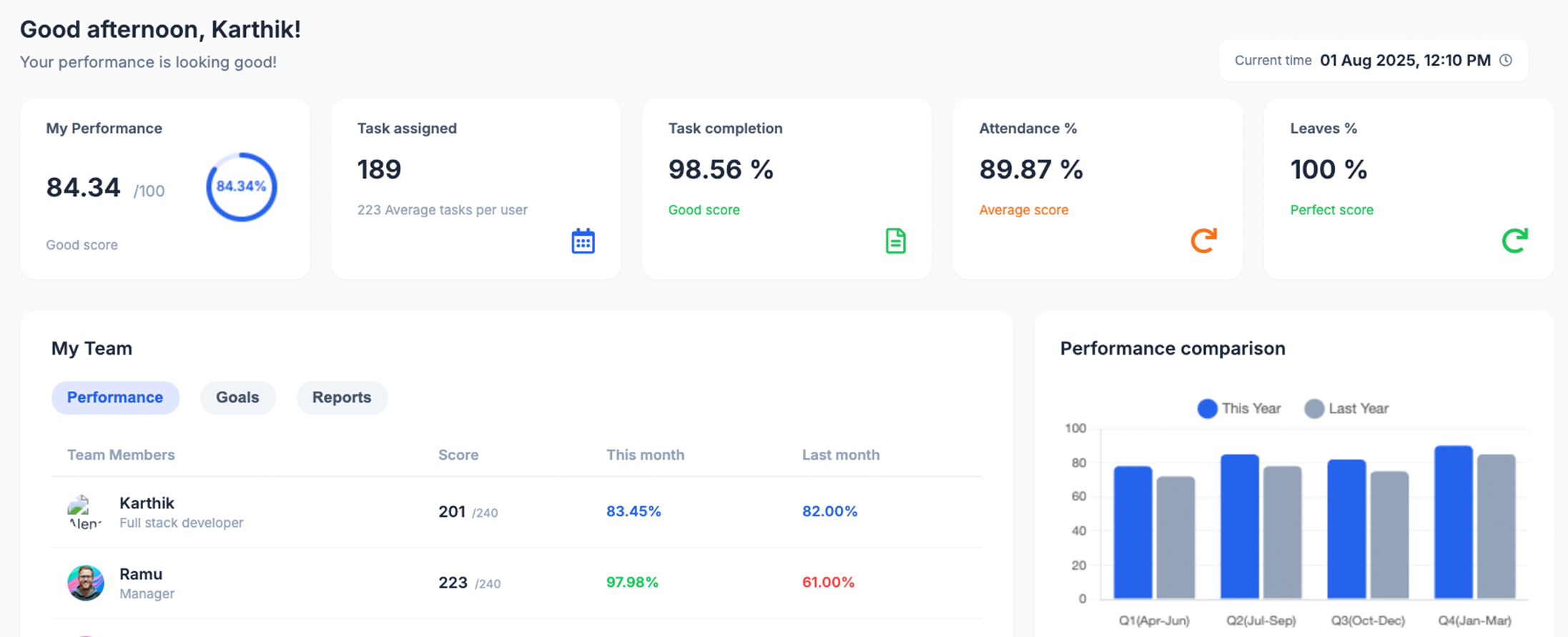Click Ramu's score 223
The width and height of the screenshot is (1568, 637).
point(453,582)
